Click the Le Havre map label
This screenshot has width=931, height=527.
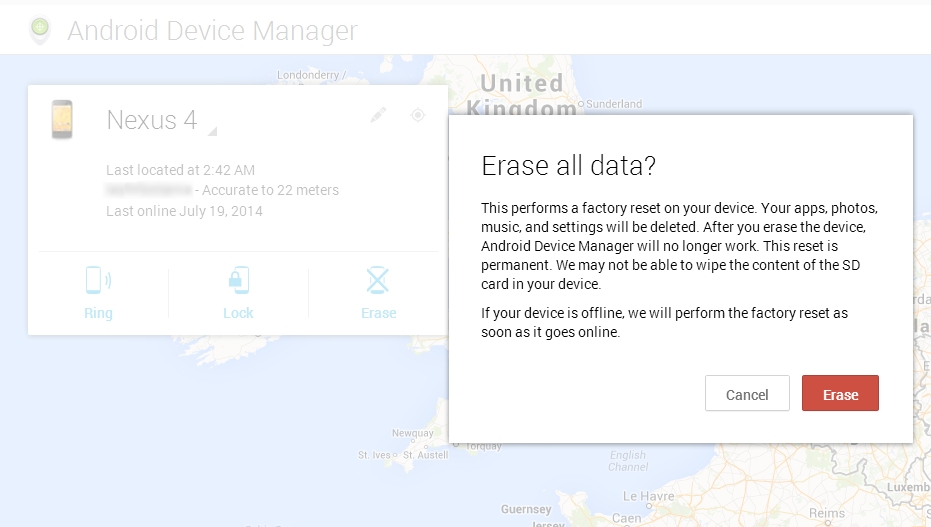click(x=648, y=496)
